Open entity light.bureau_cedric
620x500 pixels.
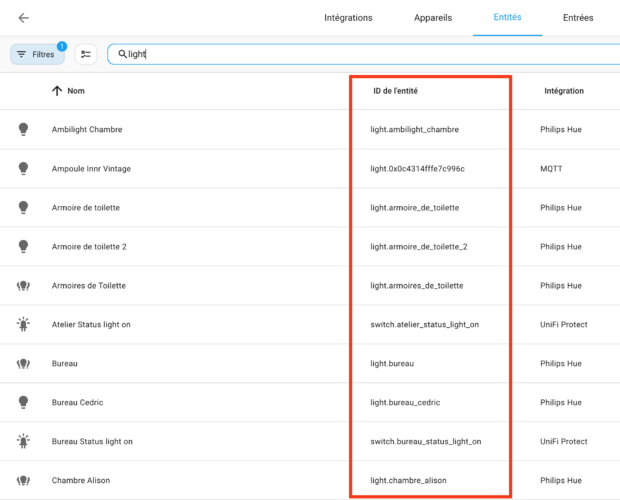[405, 402]
